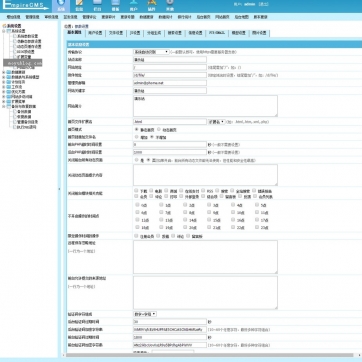The width and height of the screenshot is (362, 362).
Task: Switch to the FTP/EMAIL tab
Action: click(x=217, y=33)
